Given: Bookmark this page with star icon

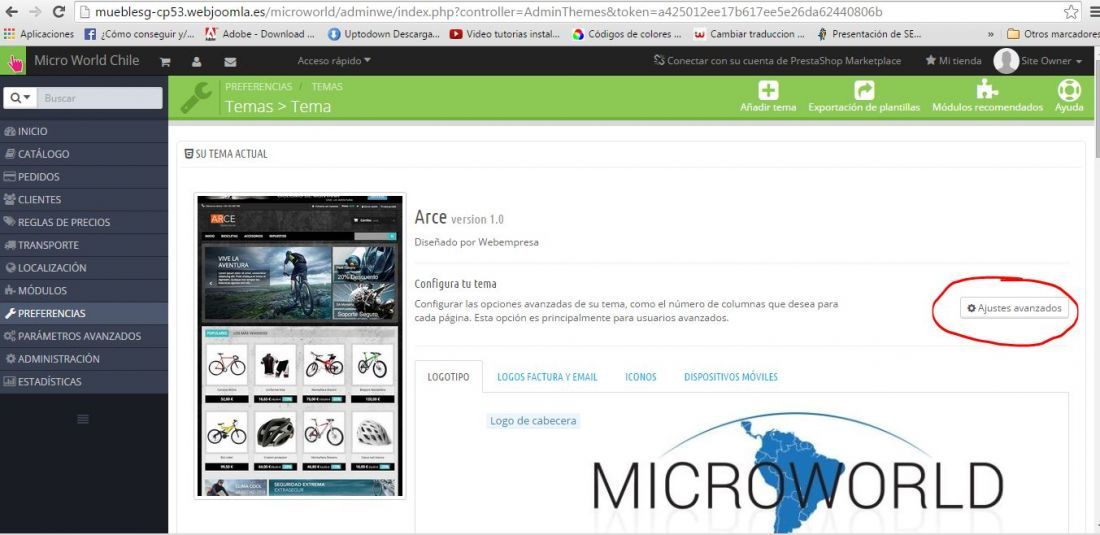Looking at the screenshot, I should coord(1071,12).
